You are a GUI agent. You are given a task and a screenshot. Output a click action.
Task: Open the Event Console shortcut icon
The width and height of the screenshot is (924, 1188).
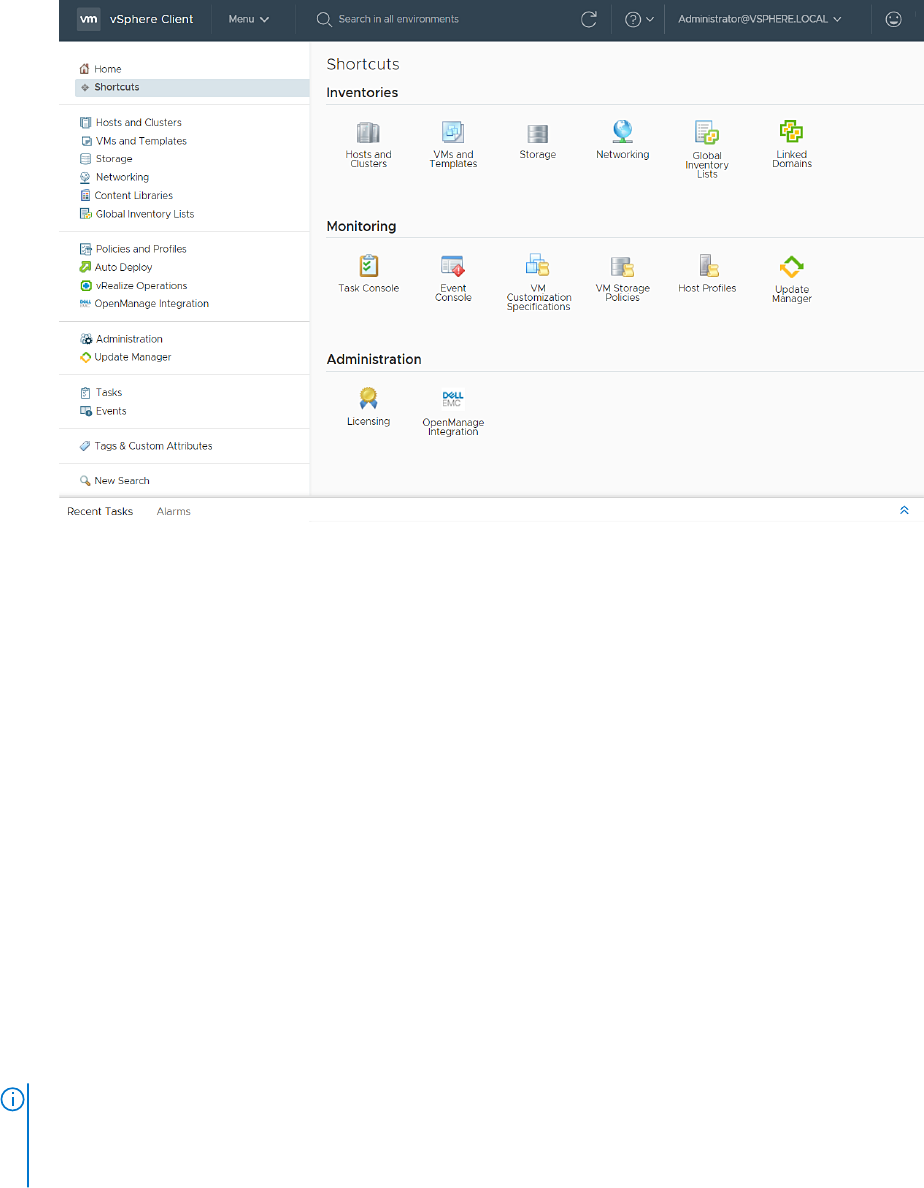(x=453, y=266)
